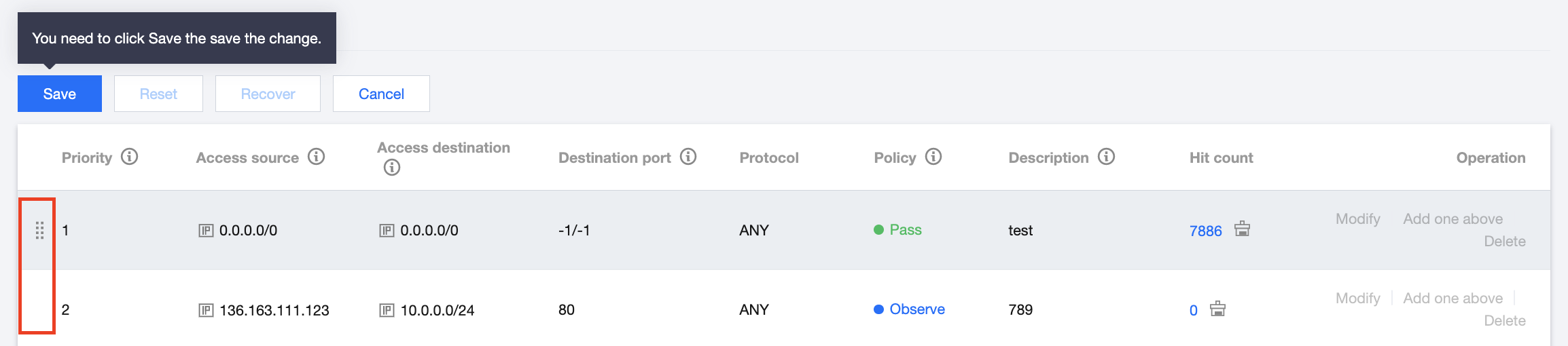Click the Policy column info icon
1568x346 pixels.
[933, 157]
